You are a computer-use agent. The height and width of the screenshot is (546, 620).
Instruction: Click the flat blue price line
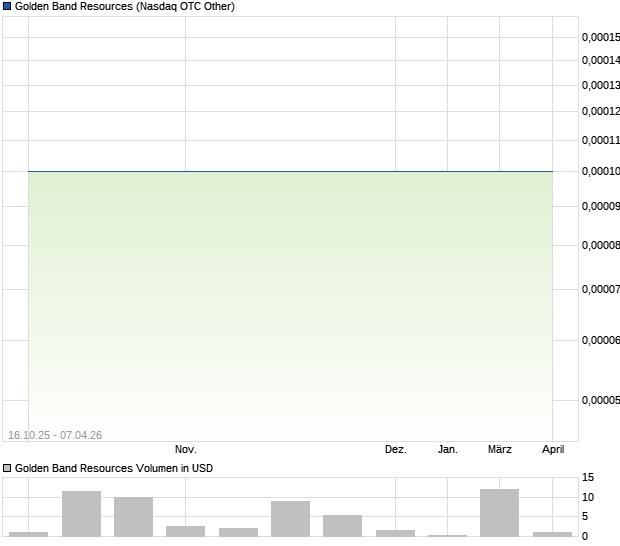pyautogui.click(x=290, y=172)
